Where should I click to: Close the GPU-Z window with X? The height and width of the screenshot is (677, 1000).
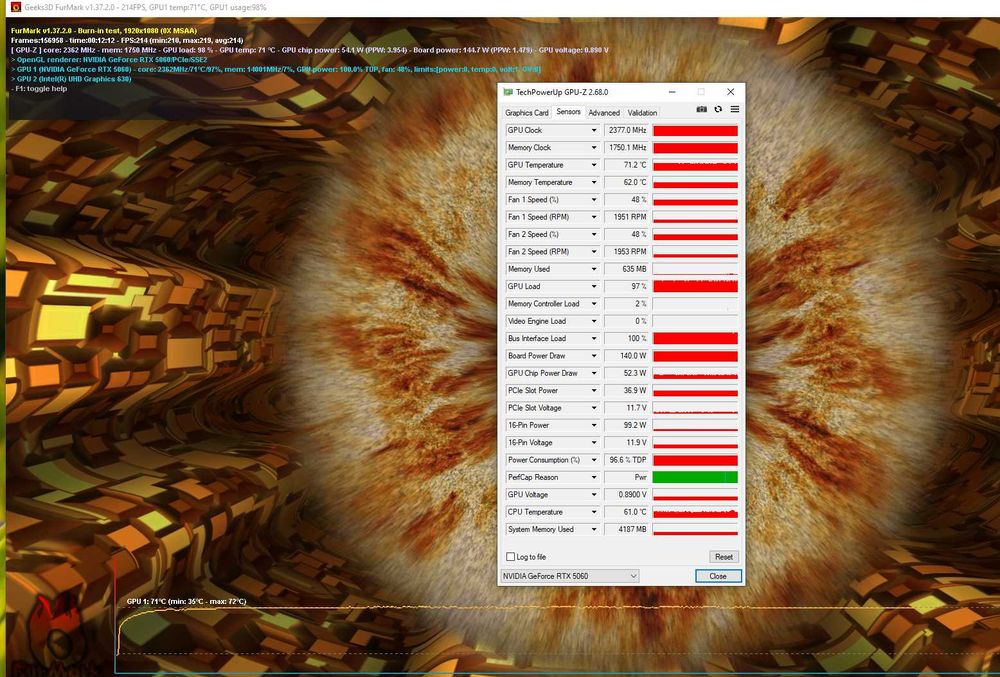pyautogui.click(x=730, y=92)
